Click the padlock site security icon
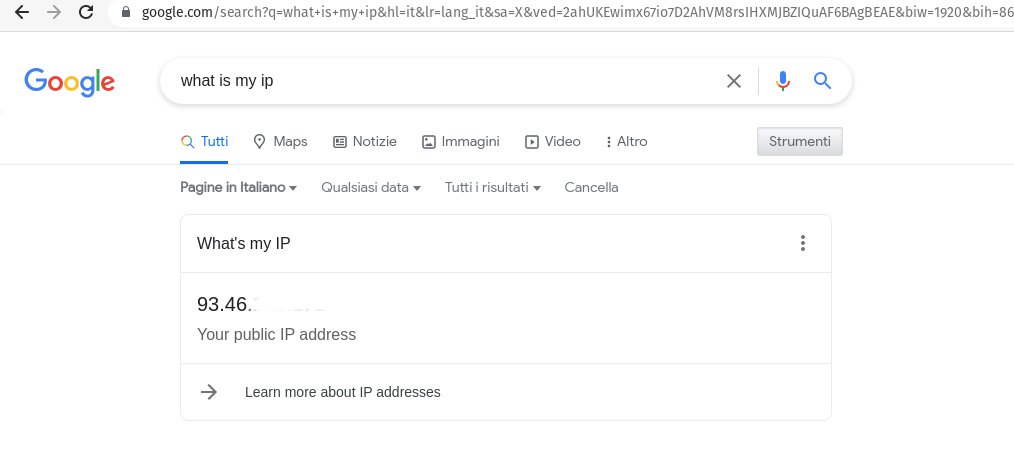Screen dimensions: 1014x452 point(125,13)
